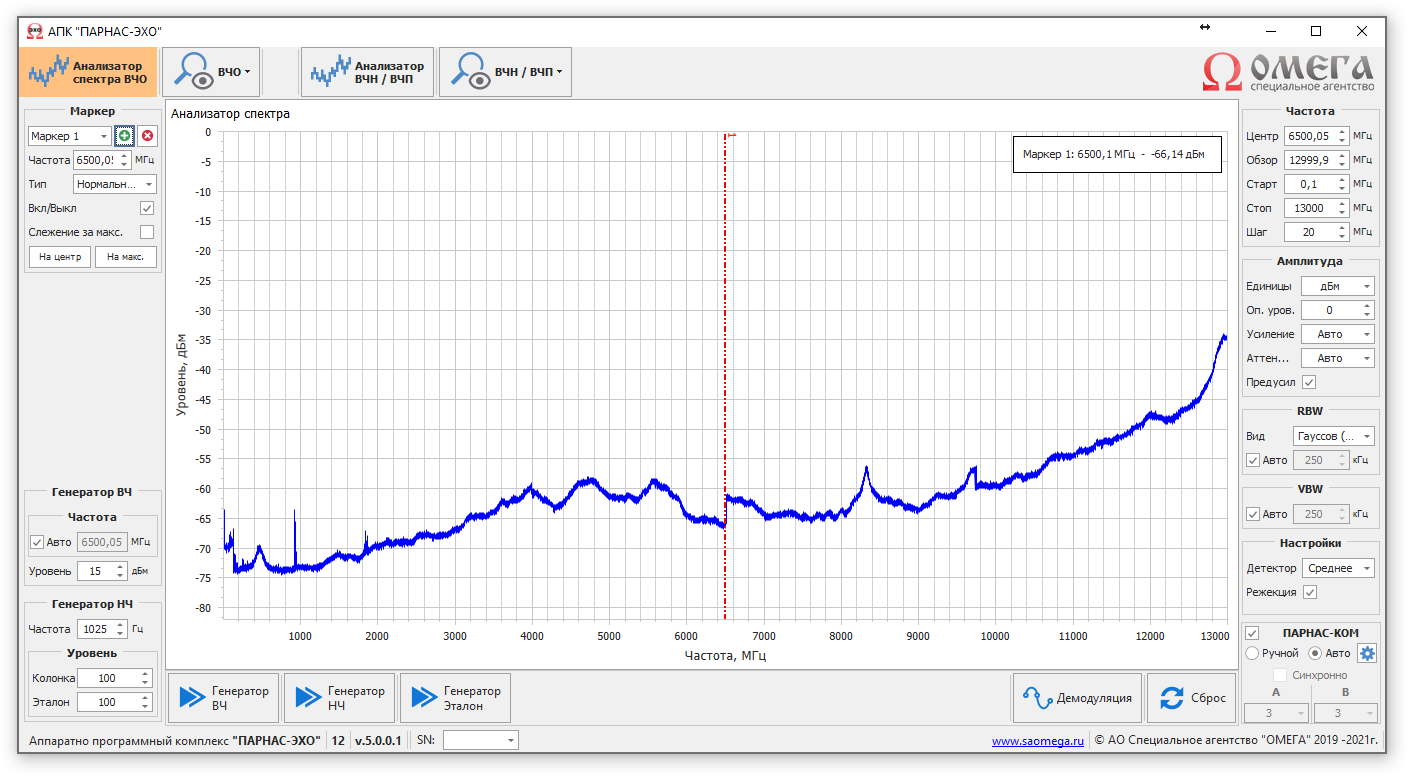
Task: Open Маркер 1 selection dropdown
Action: point(70,136)
